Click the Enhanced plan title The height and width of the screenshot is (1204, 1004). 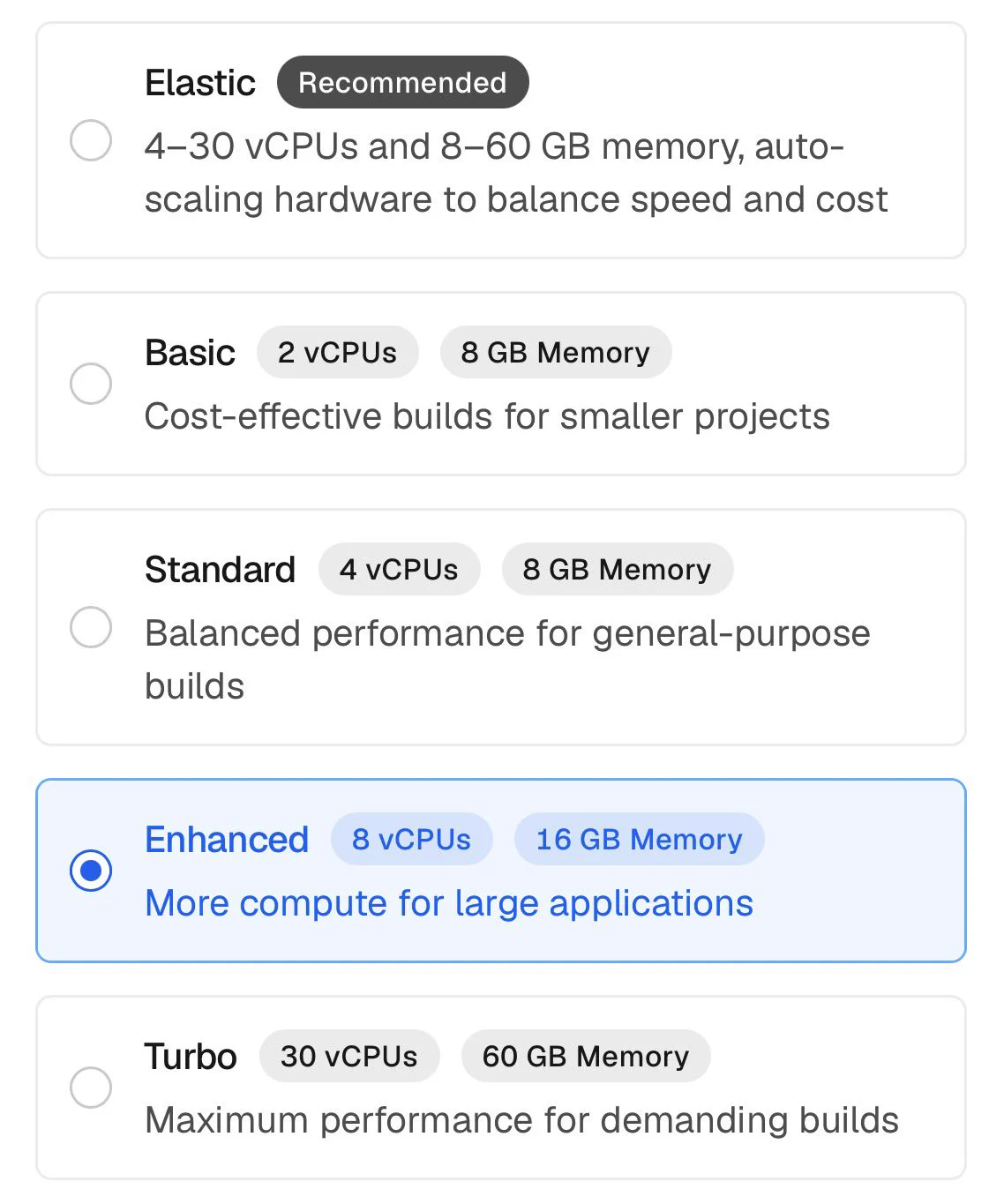click(227, 840)
